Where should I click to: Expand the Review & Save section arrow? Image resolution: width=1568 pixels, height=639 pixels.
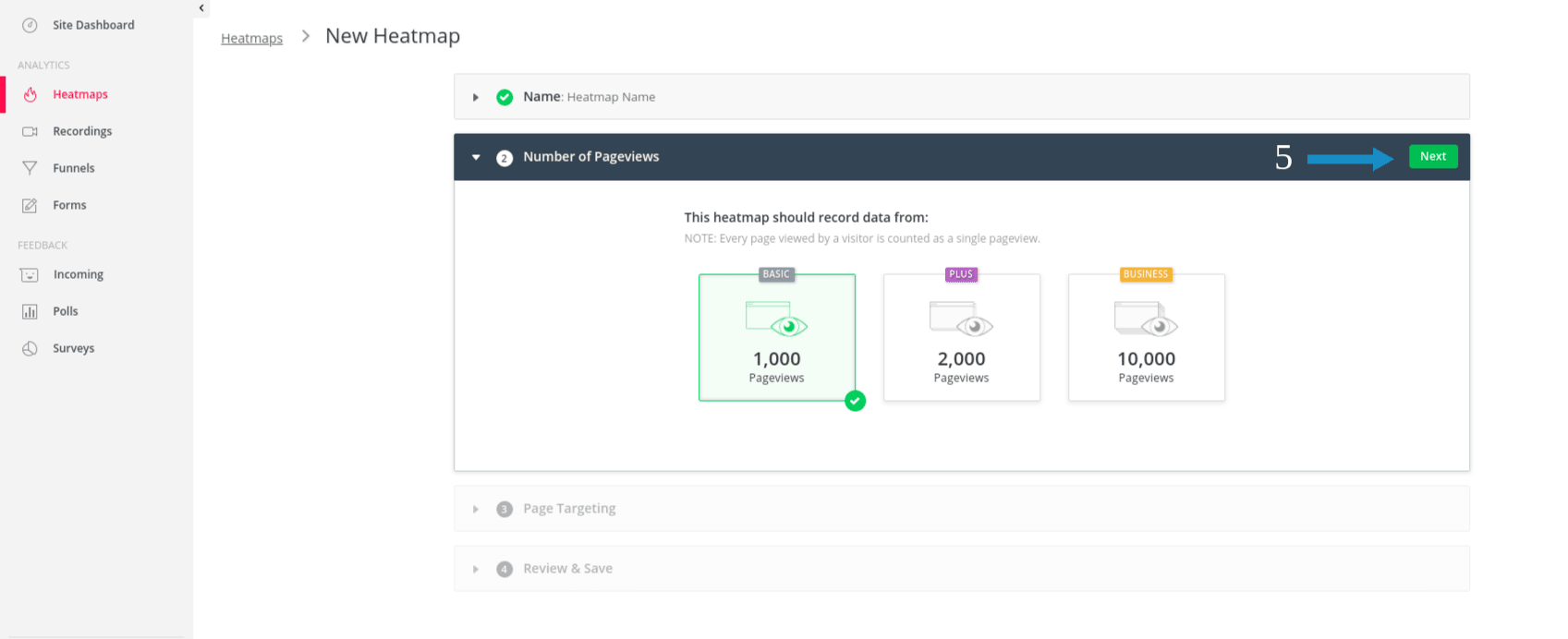pyautogui.click(x=476, y=569)
